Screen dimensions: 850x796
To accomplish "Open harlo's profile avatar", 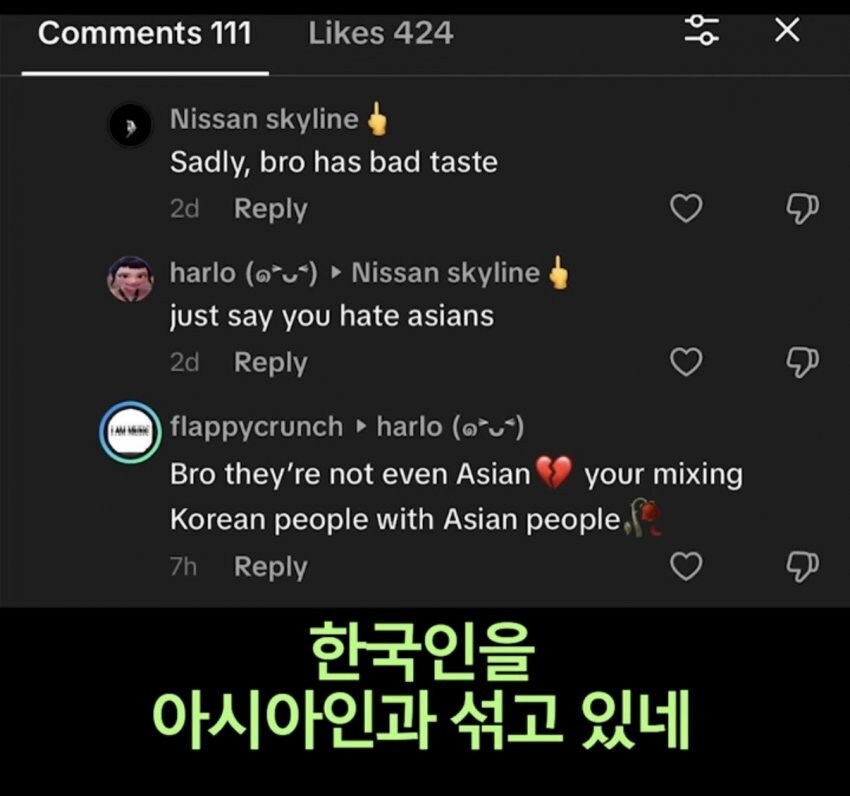I will point(130,279).
